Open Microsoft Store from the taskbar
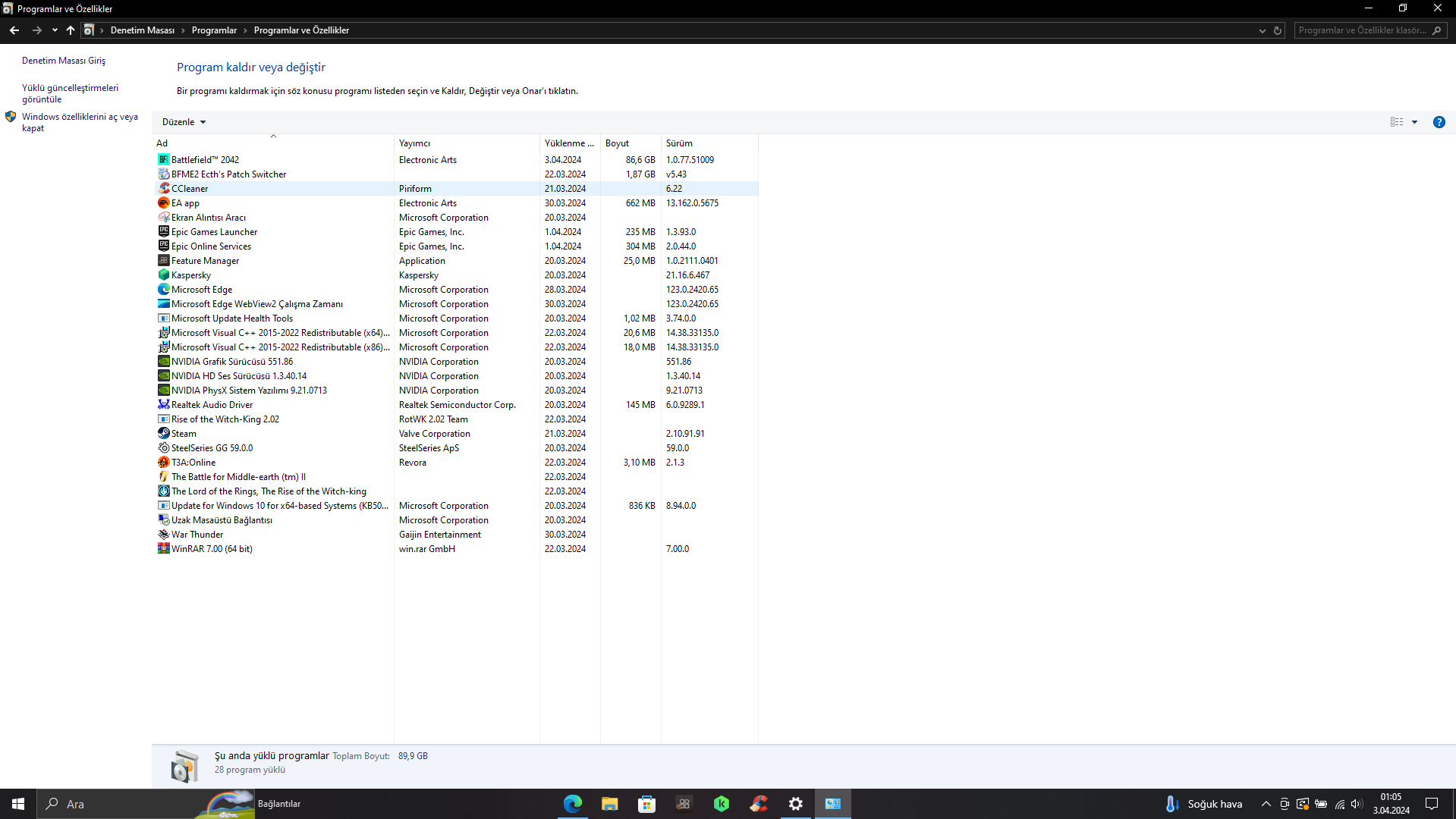The height and width of the screenshot is (819, 1456). (x=647, y=804)
